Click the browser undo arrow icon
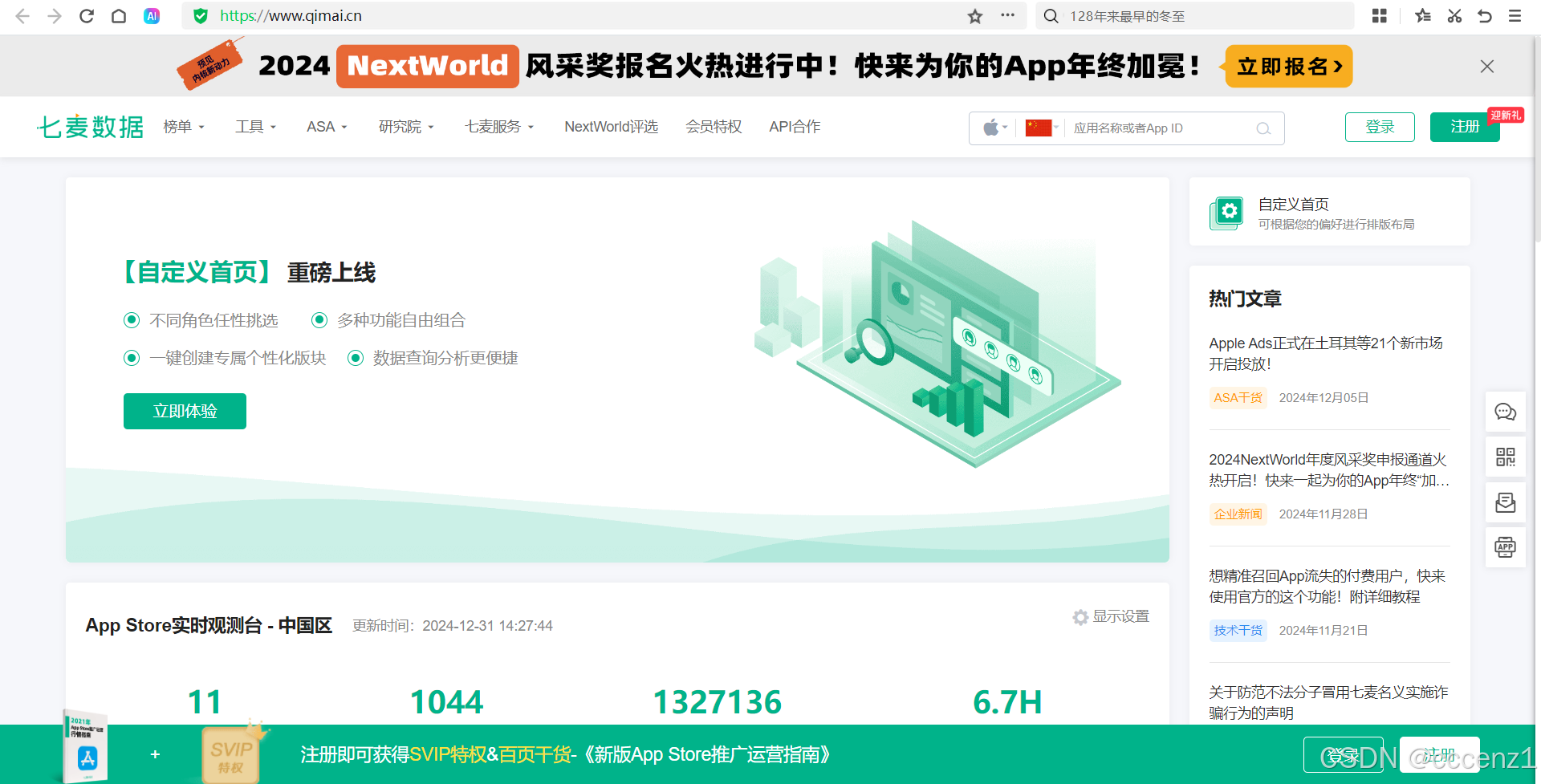The image size is (1541, 784). (1485, 16)
